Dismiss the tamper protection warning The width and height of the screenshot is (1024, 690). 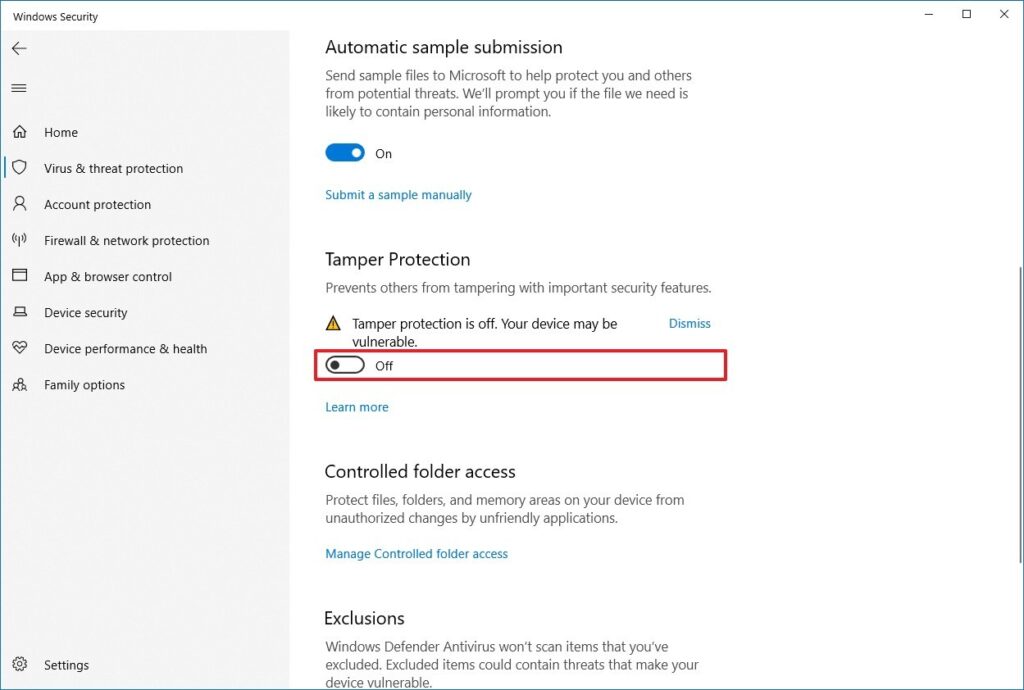click(x=689, y=324)
